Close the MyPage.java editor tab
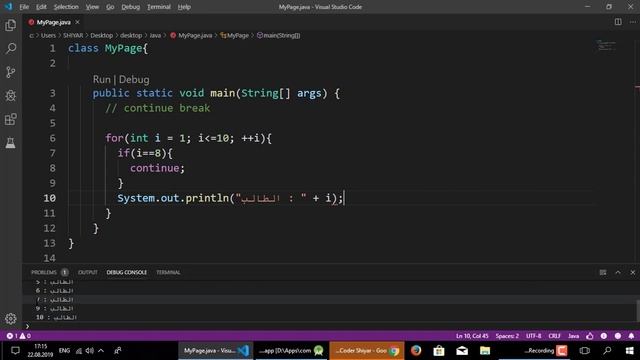 click(x=78, y=22)
